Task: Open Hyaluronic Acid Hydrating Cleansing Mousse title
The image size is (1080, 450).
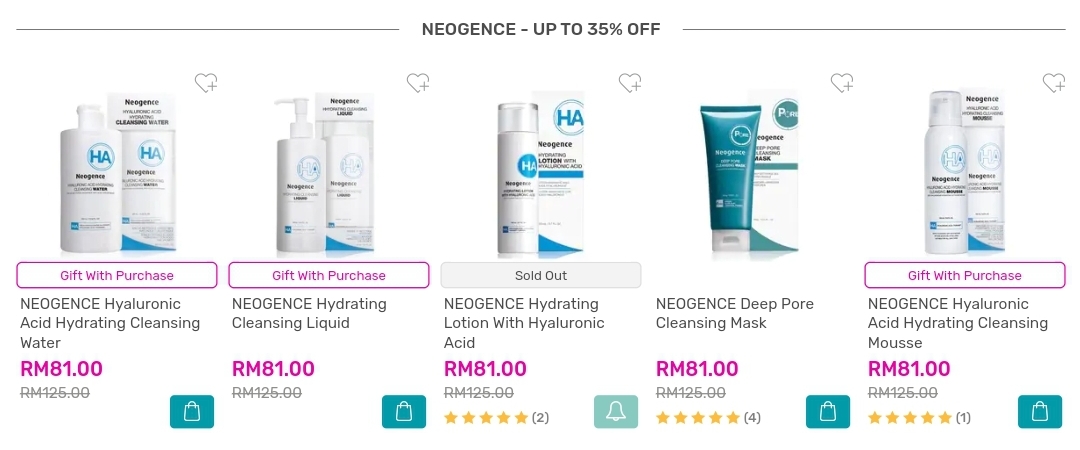Action: pos(958,323)
